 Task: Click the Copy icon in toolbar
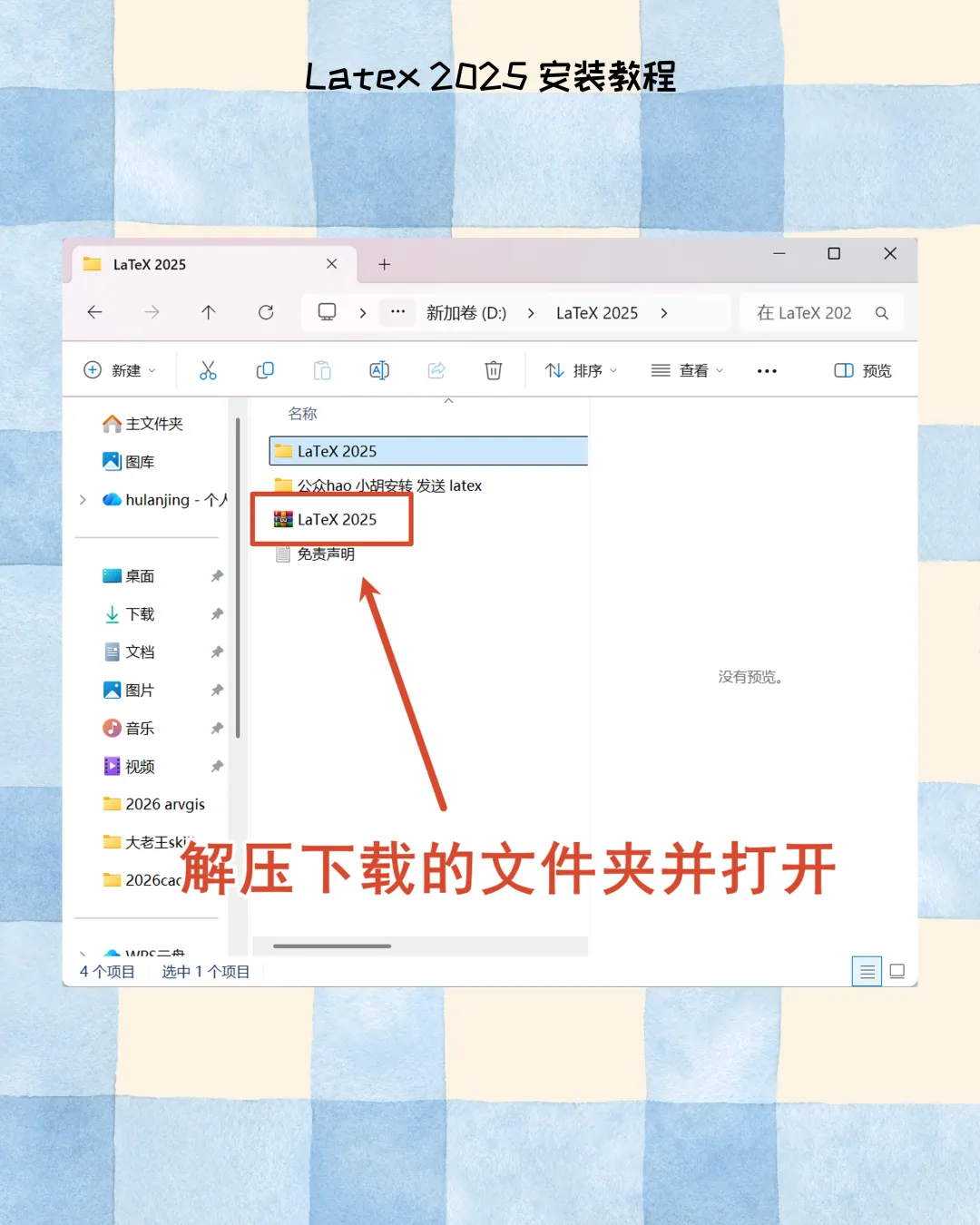click(x=265, y=370)
